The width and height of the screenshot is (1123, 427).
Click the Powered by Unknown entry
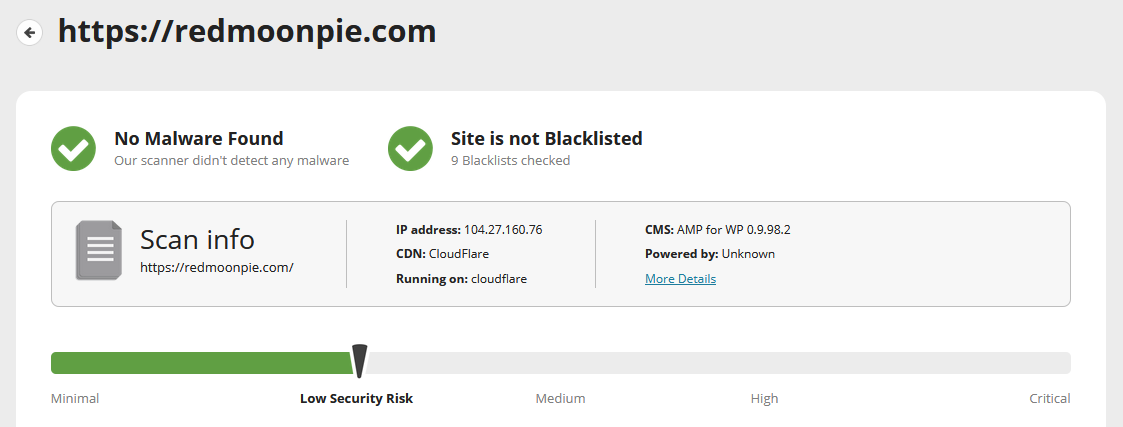[710, 254]
